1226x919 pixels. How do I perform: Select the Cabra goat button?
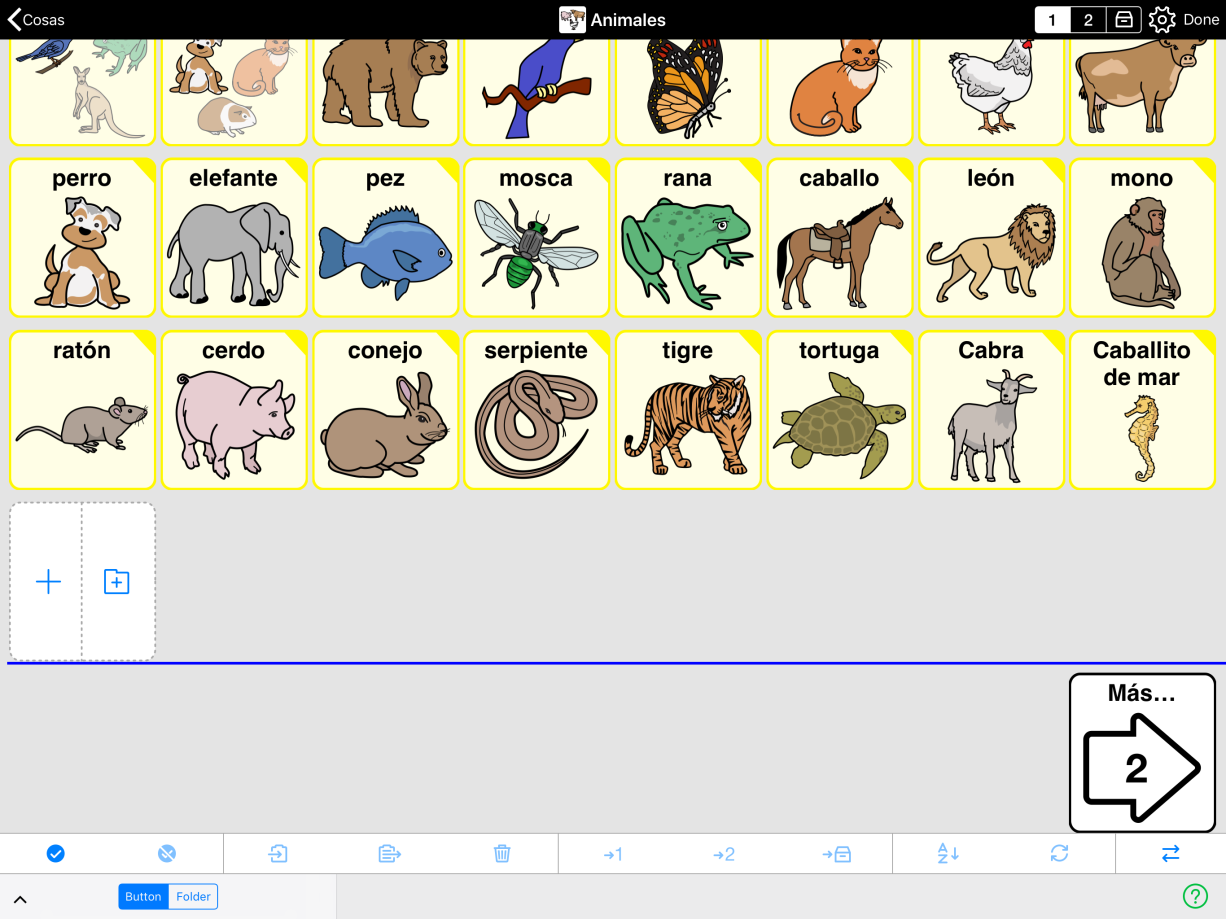[x=991, y=410]
